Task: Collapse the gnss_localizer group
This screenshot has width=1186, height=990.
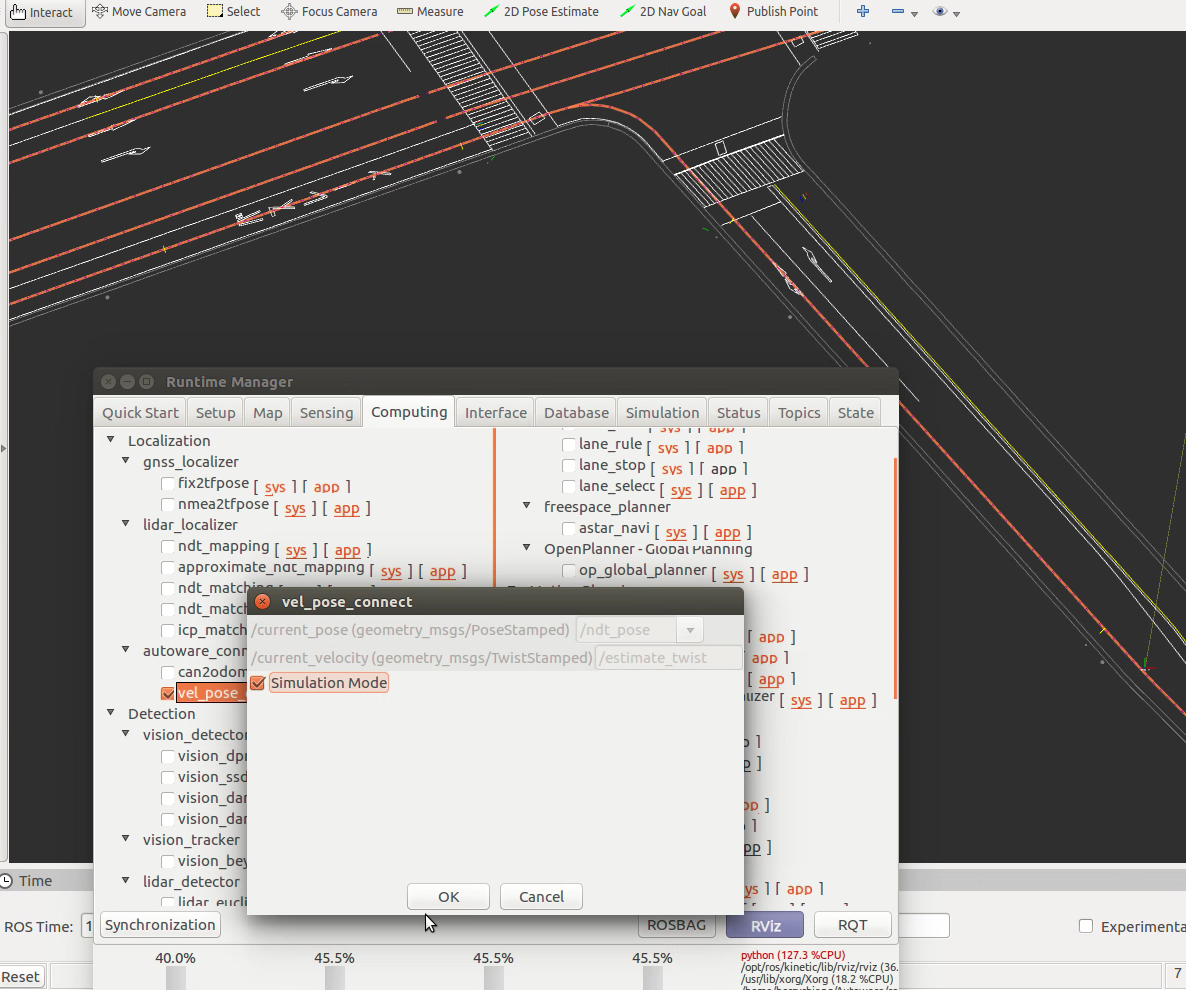Action: [x=125, y=461]
